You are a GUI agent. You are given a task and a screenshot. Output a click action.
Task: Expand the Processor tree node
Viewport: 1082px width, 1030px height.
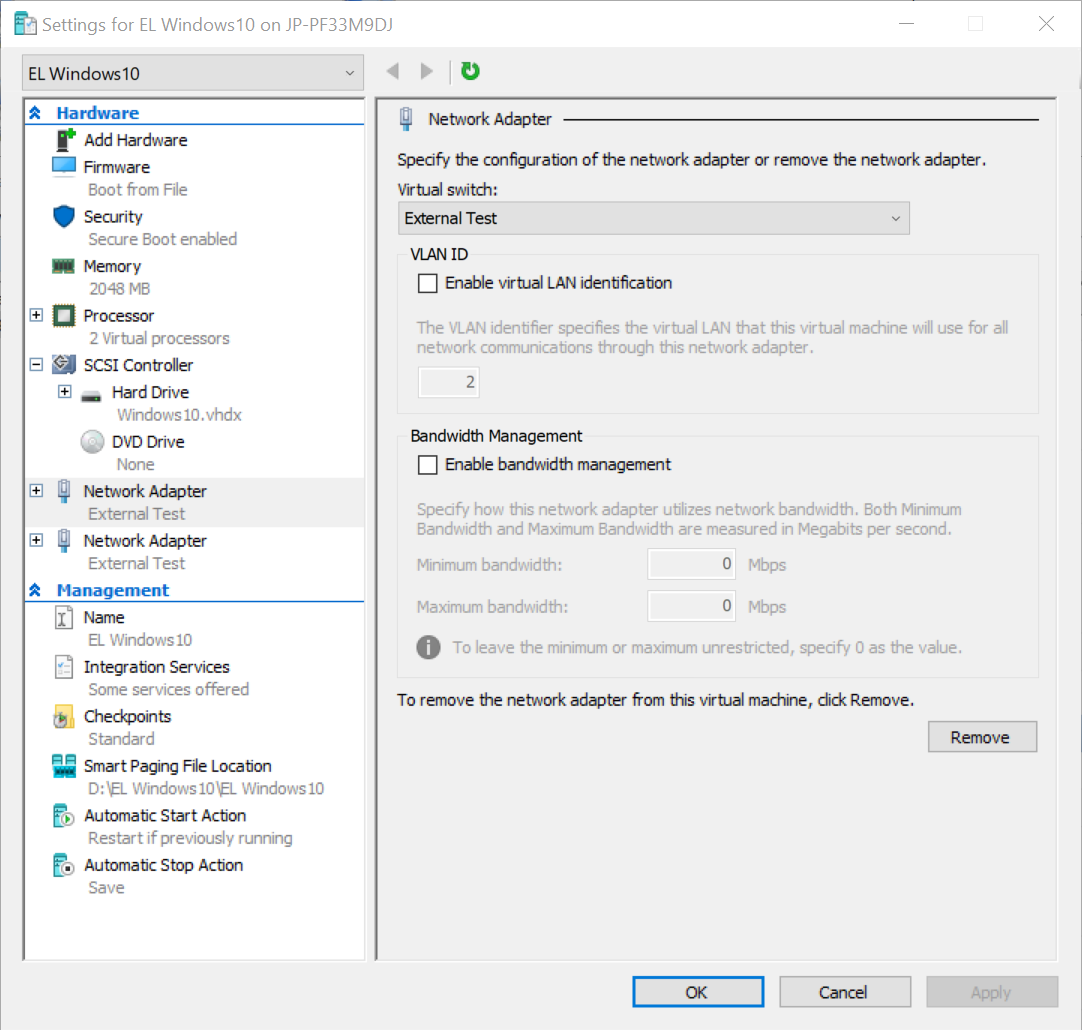pyautogui.click(x=37, y=315)
